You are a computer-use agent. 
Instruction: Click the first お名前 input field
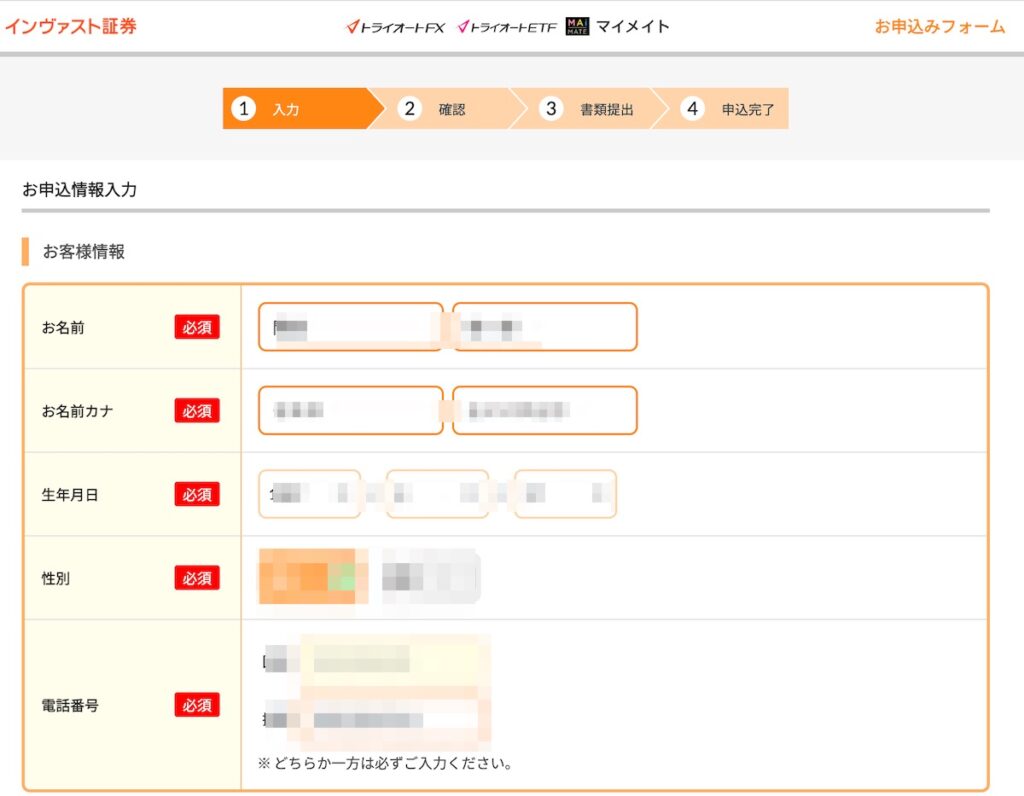[350, 327]
